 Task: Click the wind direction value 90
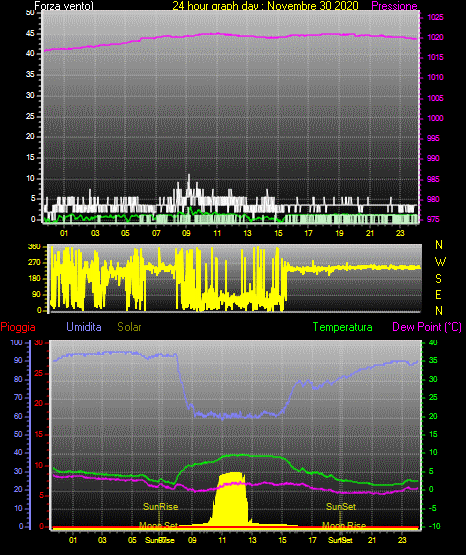(36, 294)
